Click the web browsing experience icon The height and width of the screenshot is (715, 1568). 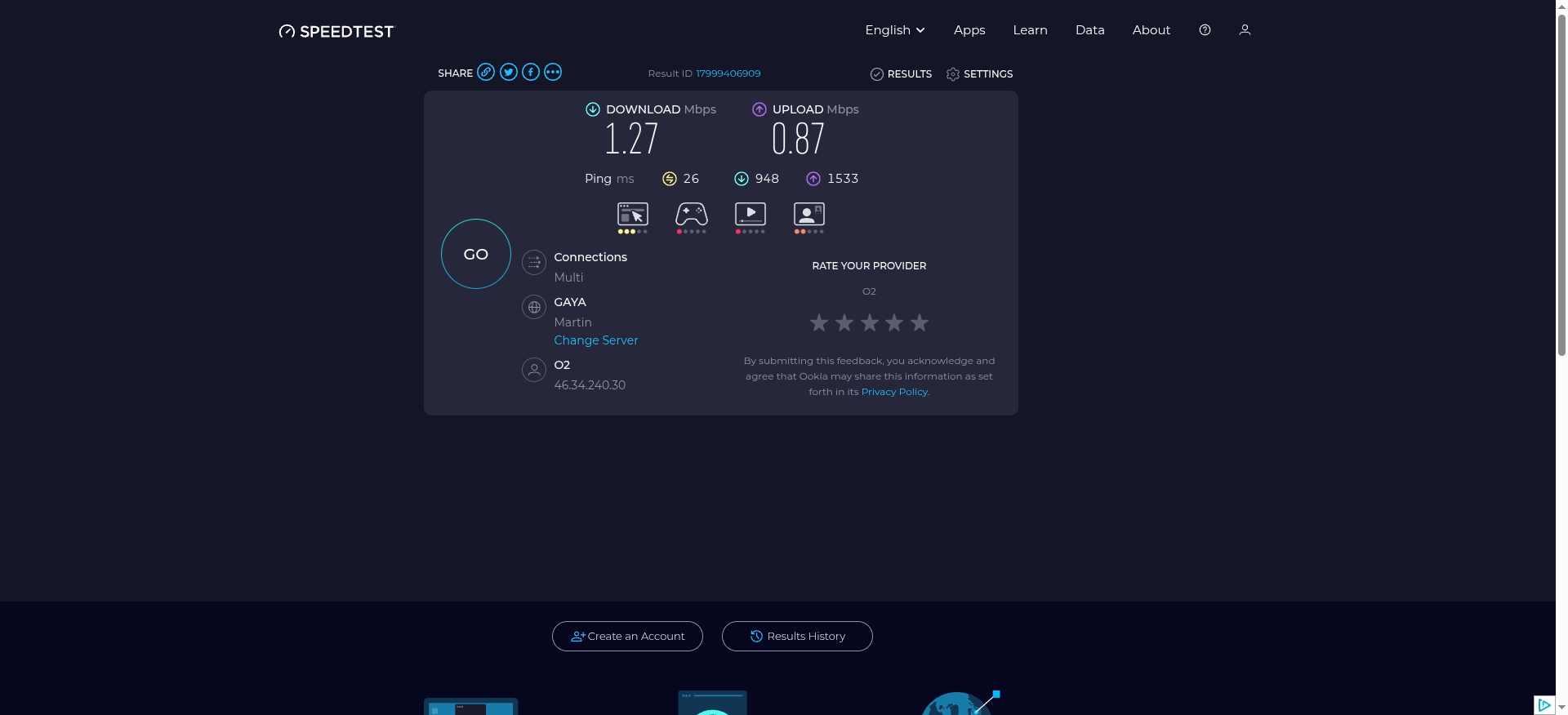click(633, 214)
